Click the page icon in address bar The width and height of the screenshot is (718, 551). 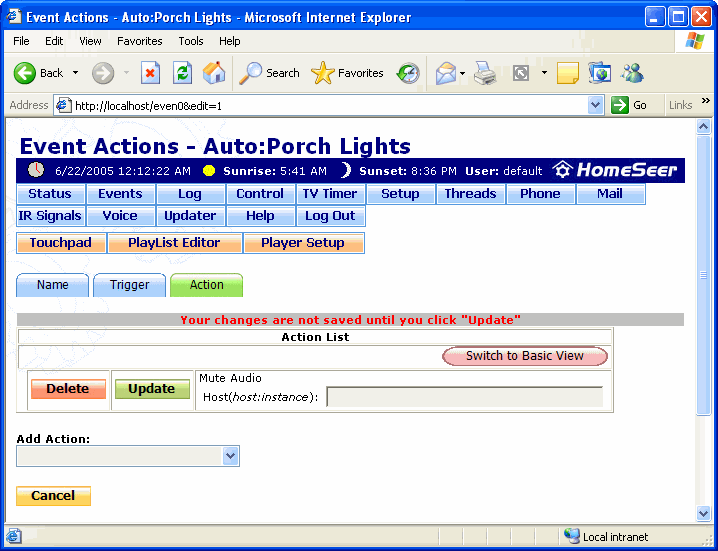(64, 105)
